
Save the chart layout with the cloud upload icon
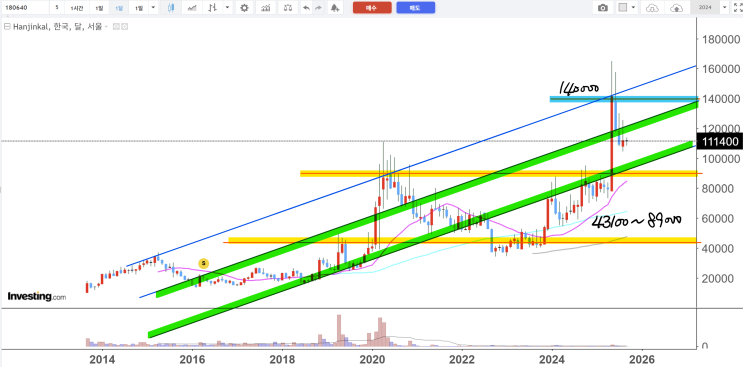677,8
